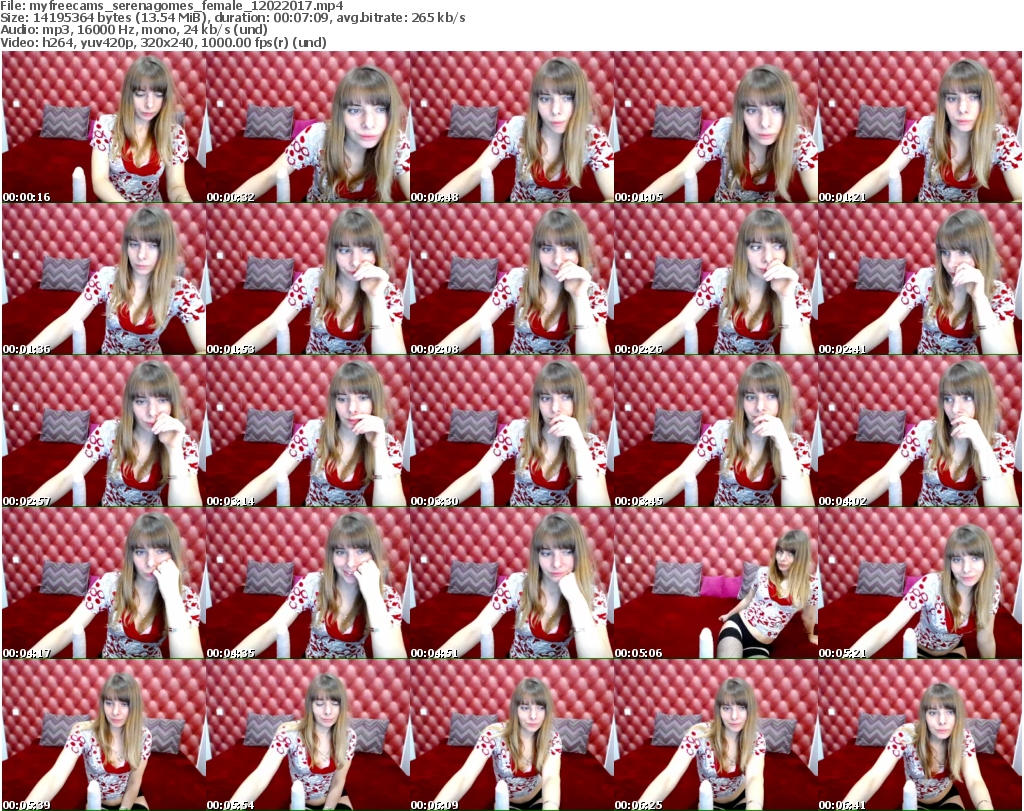Click the frame marked 00:06:25
Image resolution: width=1024 pixels, height=811 pixels.
(x=716, y=735)
